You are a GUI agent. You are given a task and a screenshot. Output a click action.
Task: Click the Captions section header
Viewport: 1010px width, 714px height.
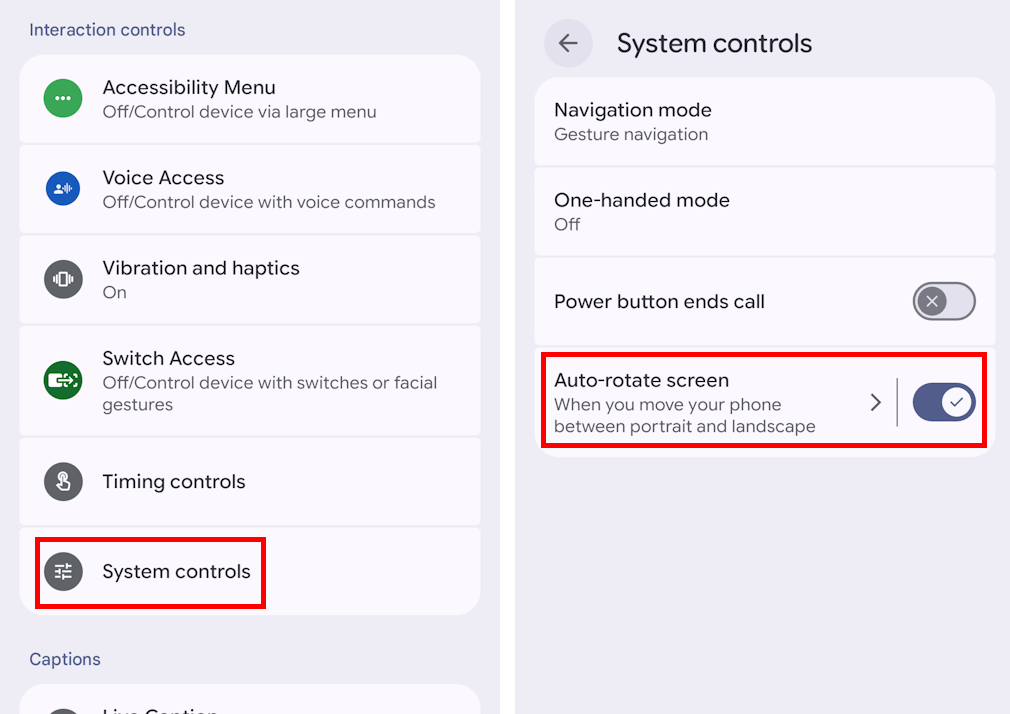tap(65, 659)
